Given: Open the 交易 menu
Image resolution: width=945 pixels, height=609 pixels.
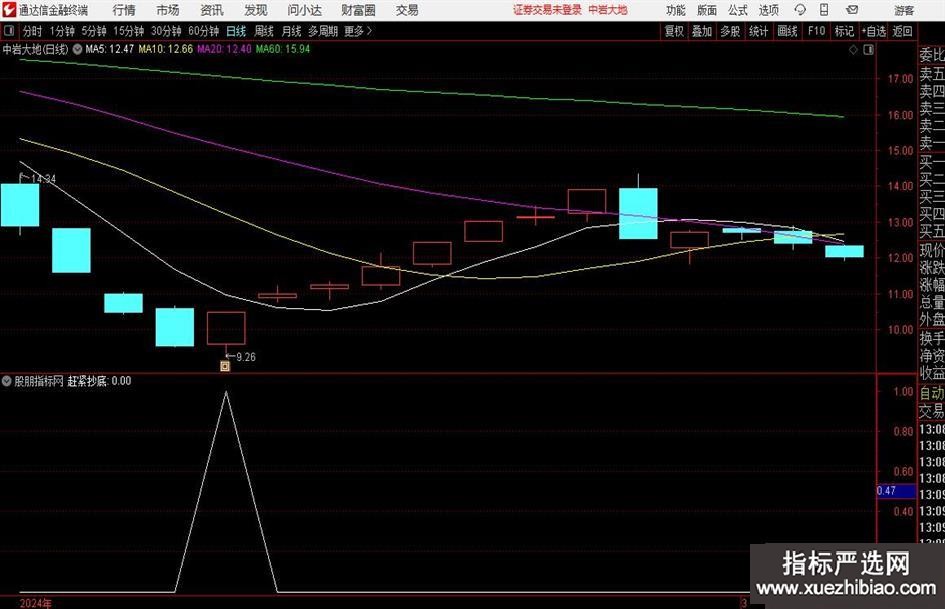Looking at the screenshot, I should point(407,10).
